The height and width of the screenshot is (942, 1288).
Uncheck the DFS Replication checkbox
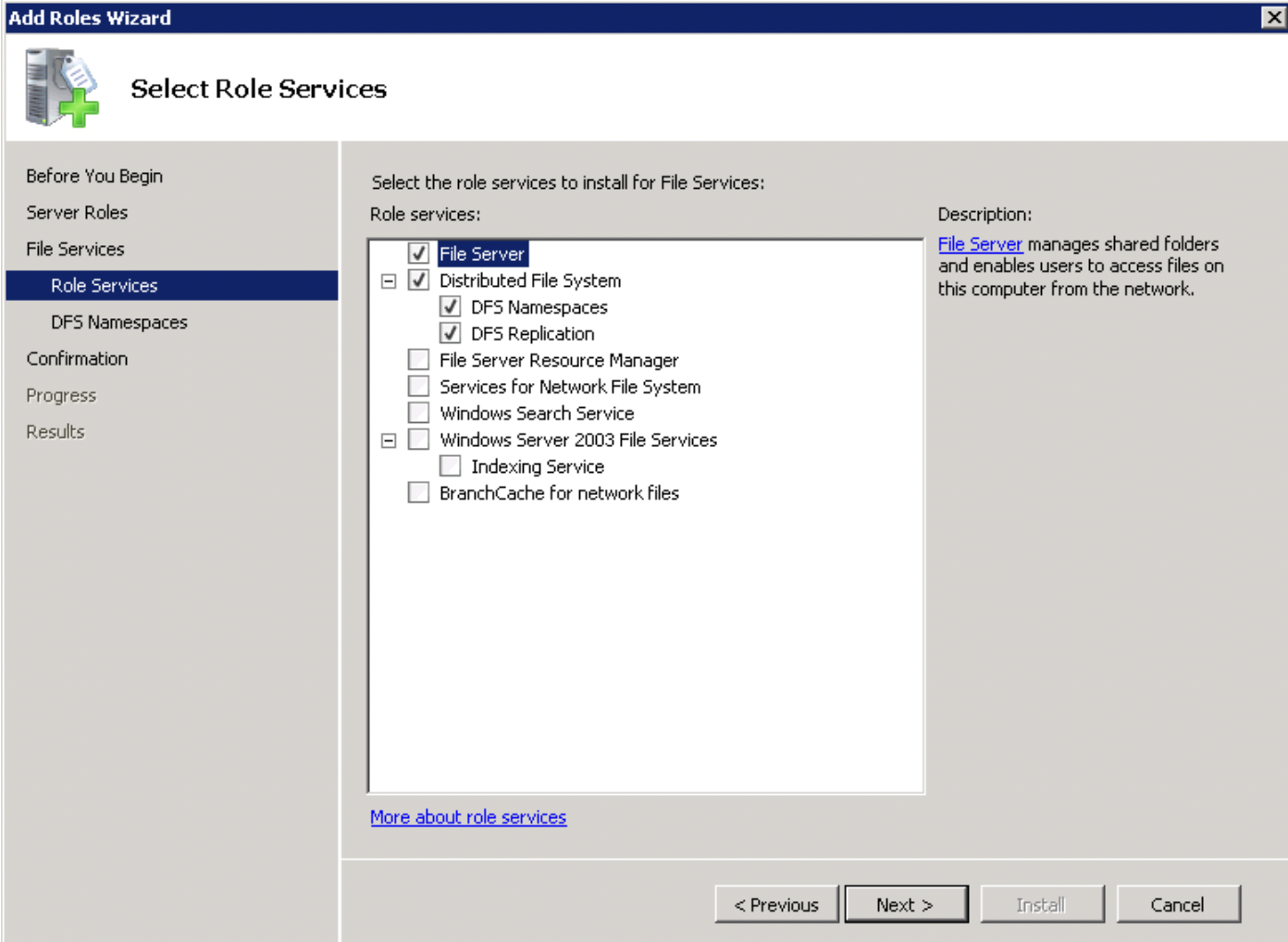(450, 333)
